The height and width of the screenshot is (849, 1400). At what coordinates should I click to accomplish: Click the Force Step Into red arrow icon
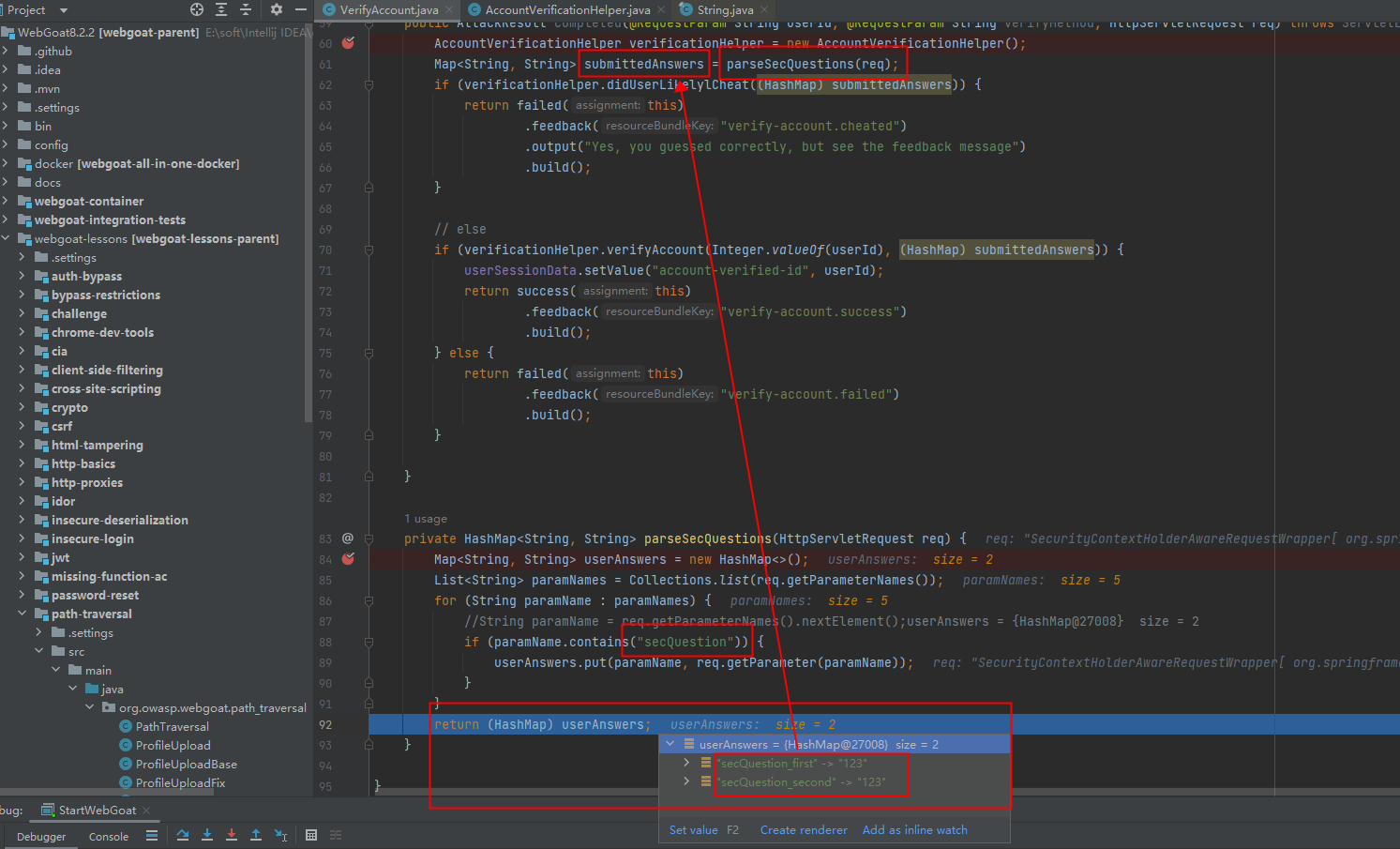pos(232,835)
